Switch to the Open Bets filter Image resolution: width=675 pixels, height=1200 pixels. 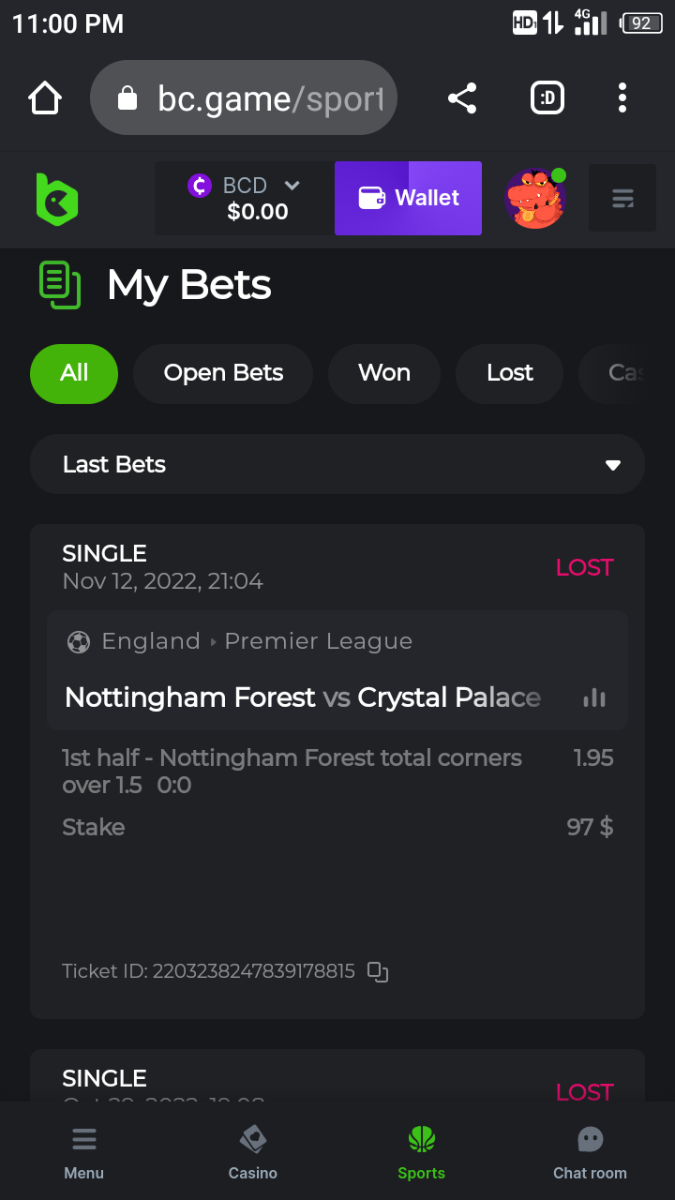[223, 373]
